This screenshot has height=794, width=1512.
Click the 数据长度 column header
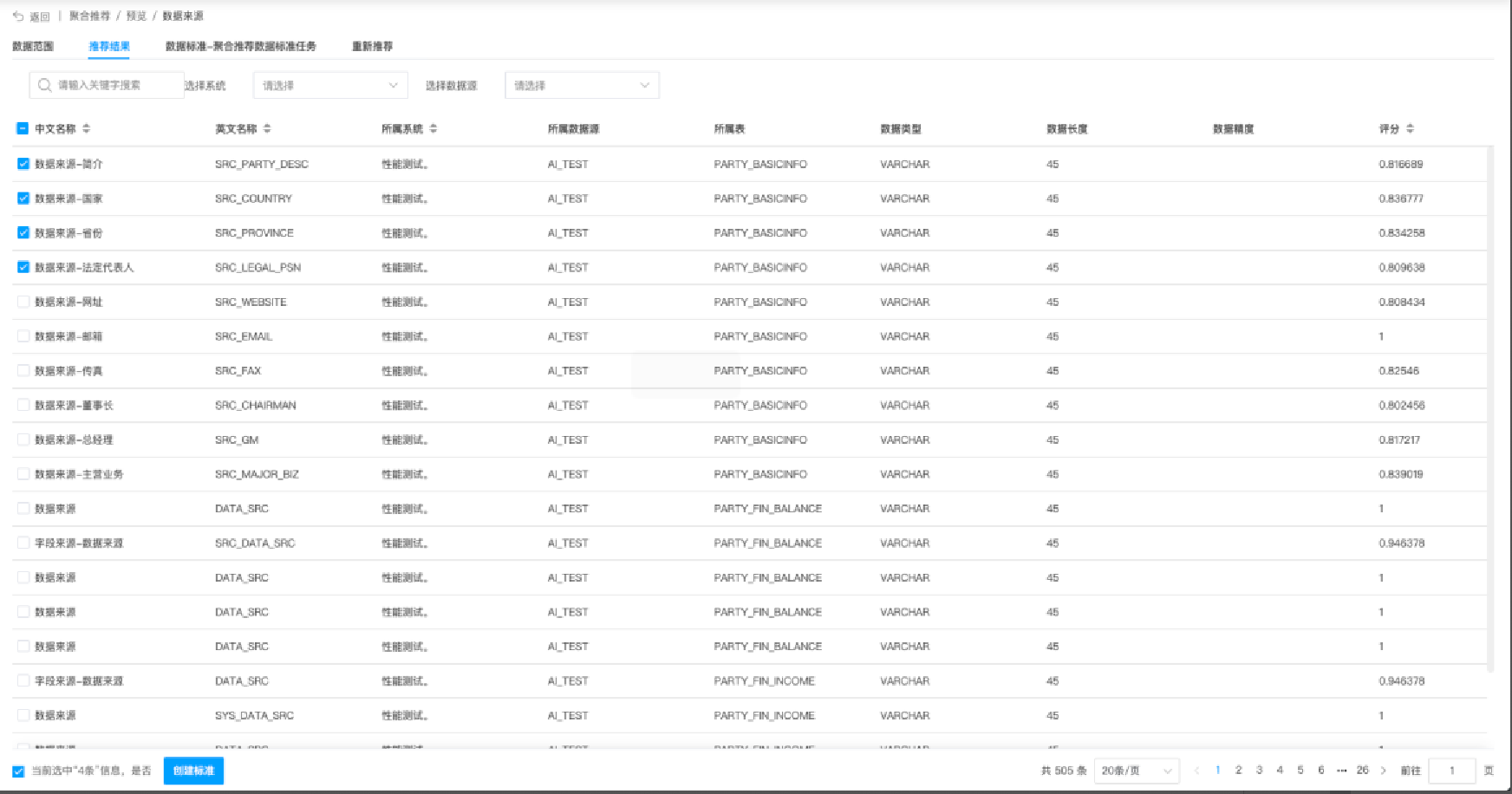point(1067,128)
